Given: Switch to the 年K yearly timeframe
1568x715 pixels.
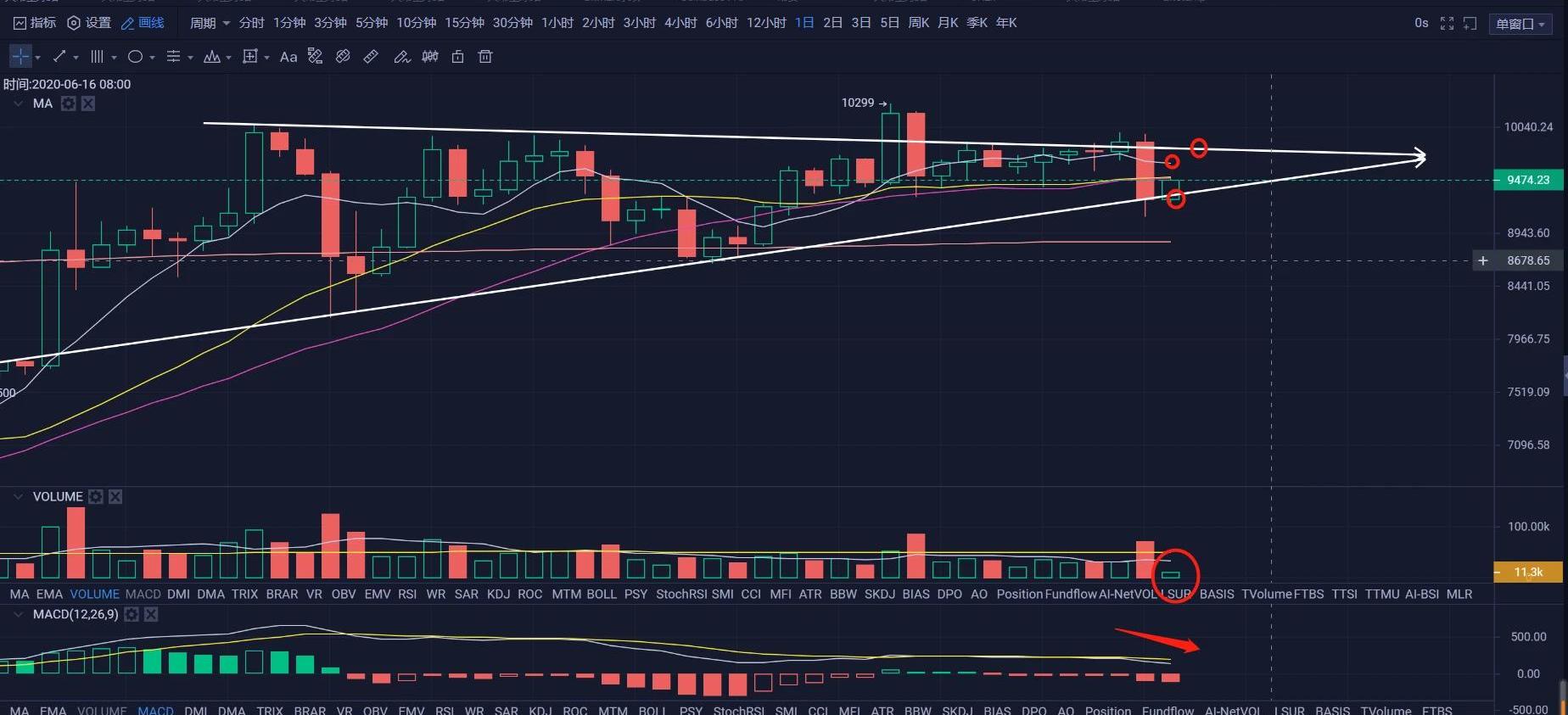Looking at the screenshot, I should 1005,23.
